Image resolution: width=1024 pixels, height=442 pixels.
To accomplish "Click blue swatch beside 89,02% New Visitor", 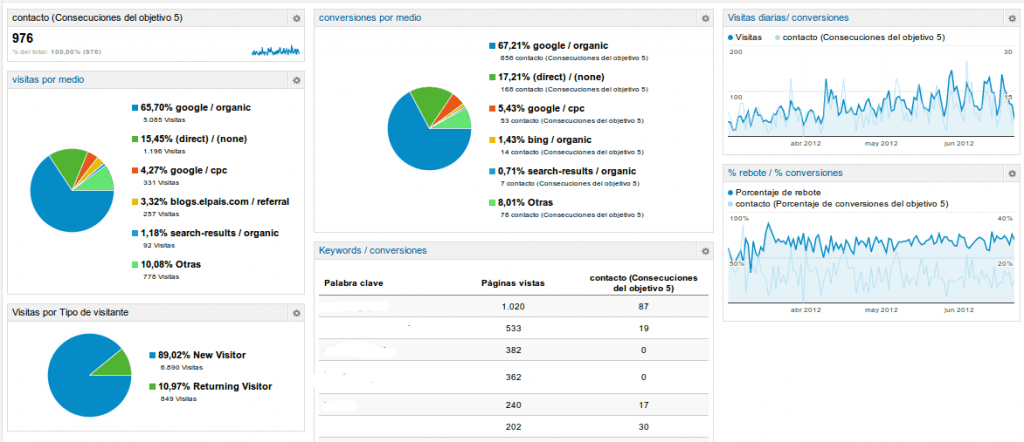I will tap(152, 355).
